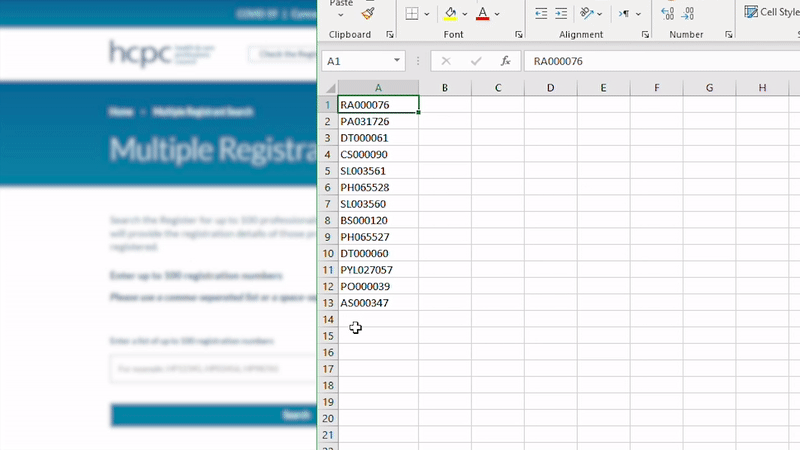Open the Paste options dropdown arrow
This screenshot has height=450, width=800.
point(341,15)
